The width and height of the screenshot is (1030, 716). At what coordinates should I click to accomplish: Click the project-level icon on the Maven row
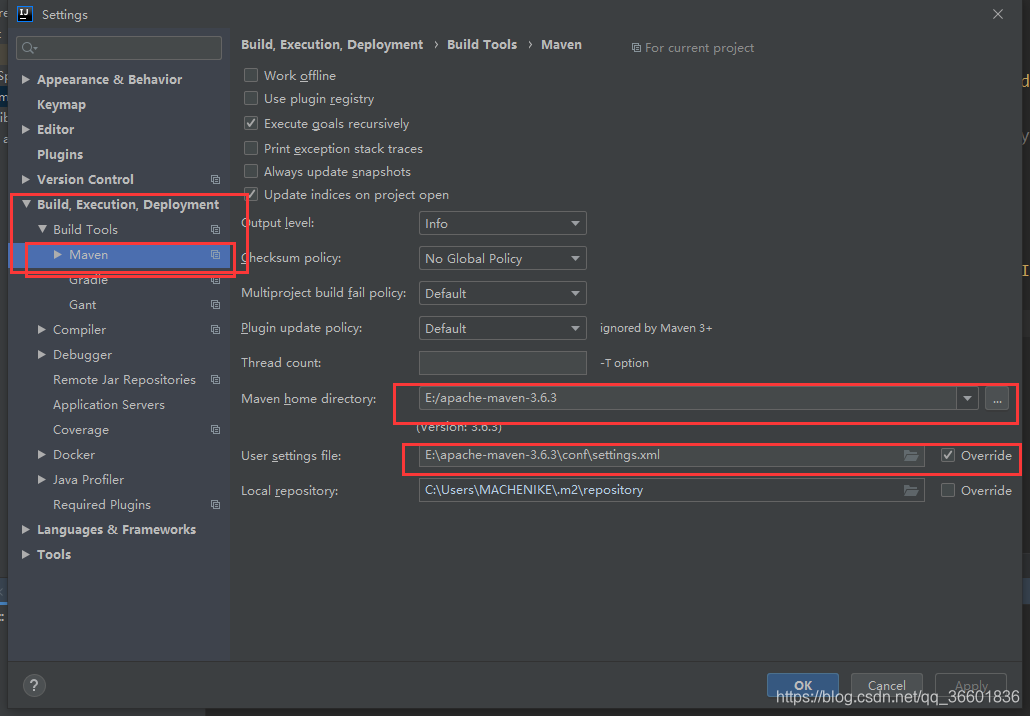point(215,254)
